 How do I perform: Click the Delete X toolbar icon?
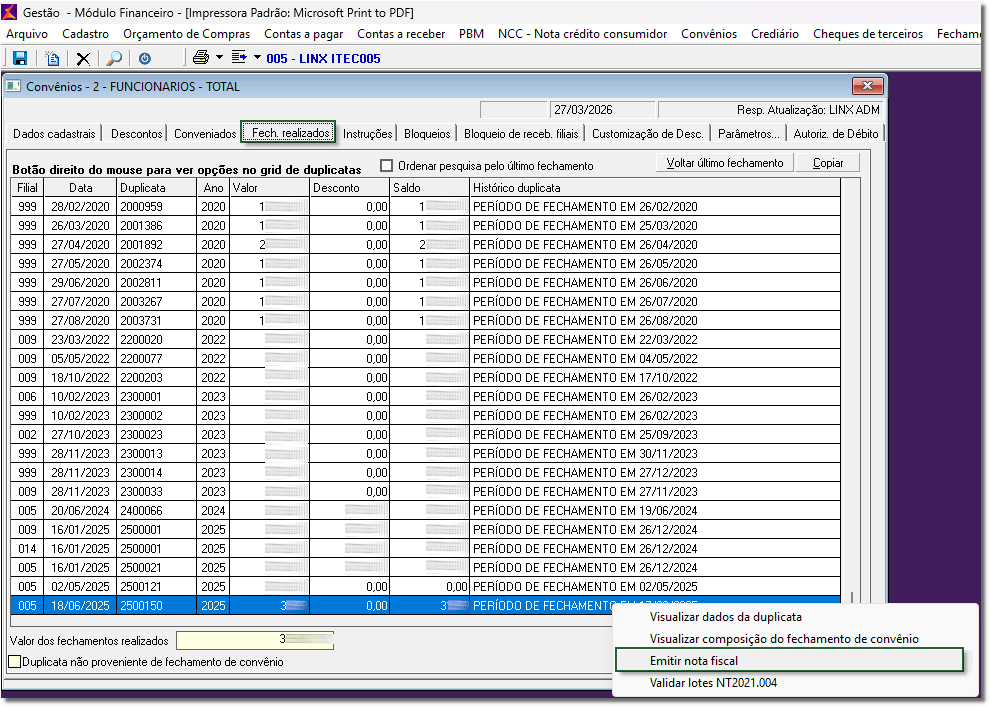coord(83,59)
